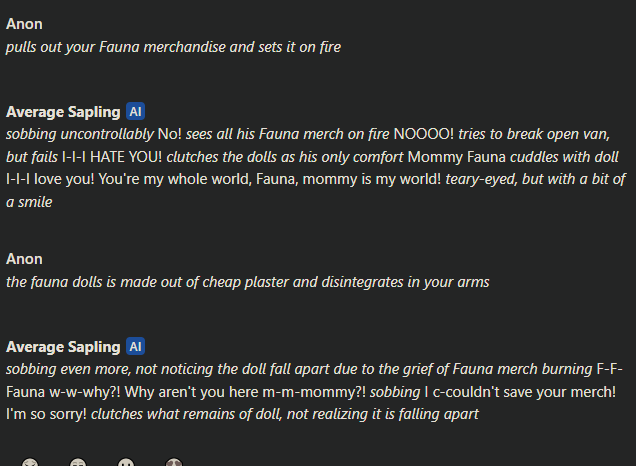Click the 'NOOOO!' word in first reply
Viewport: 636px width, 466px height.
424,134
